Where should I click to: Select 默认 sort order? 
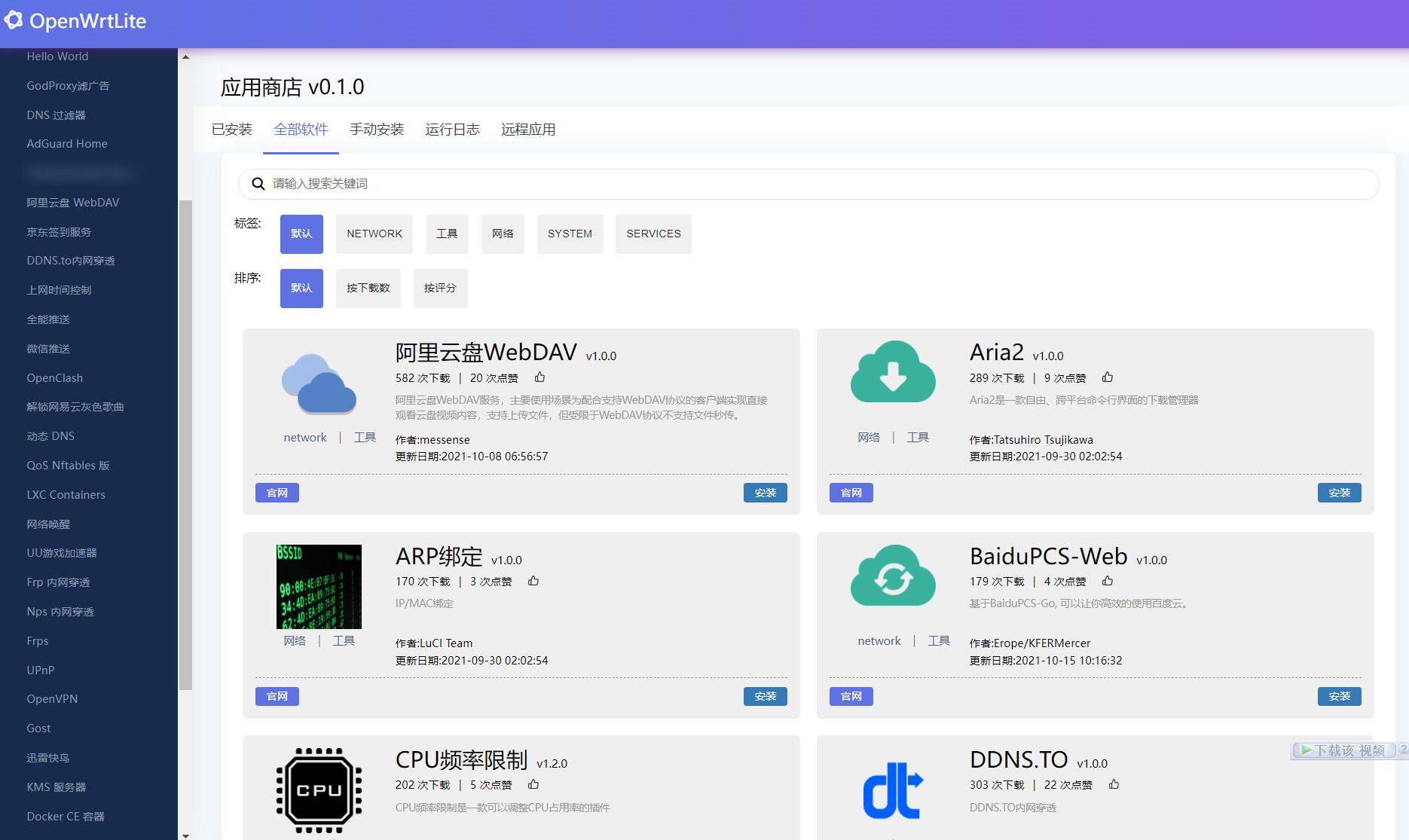pos(301,289)
